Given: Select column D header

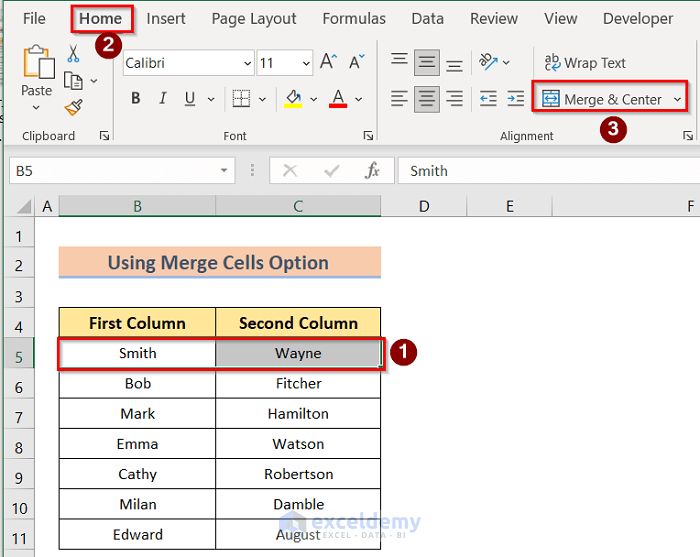Looking at the screenshot, I should point(424,206).
